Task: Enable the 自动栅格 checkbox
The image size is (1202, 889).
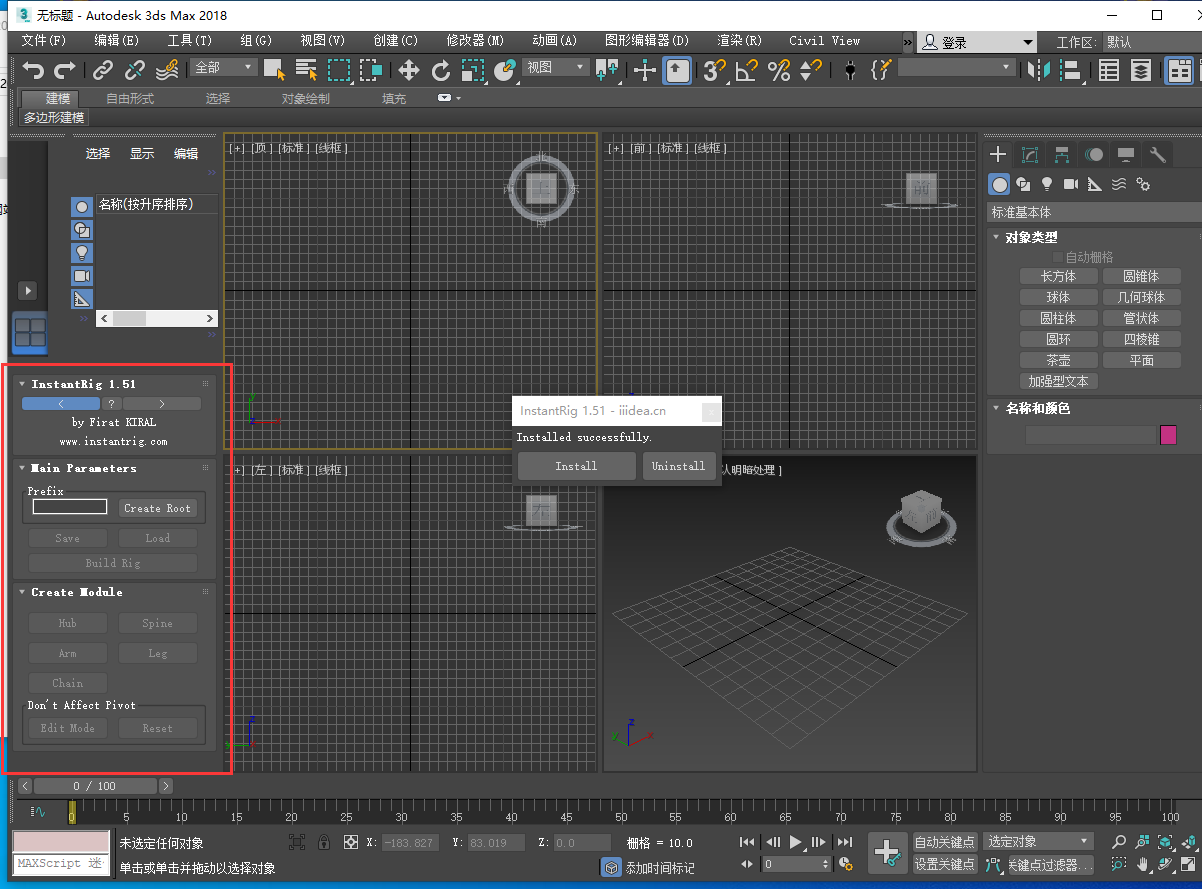Action: pyautogui.click(x=1058, y=257)
